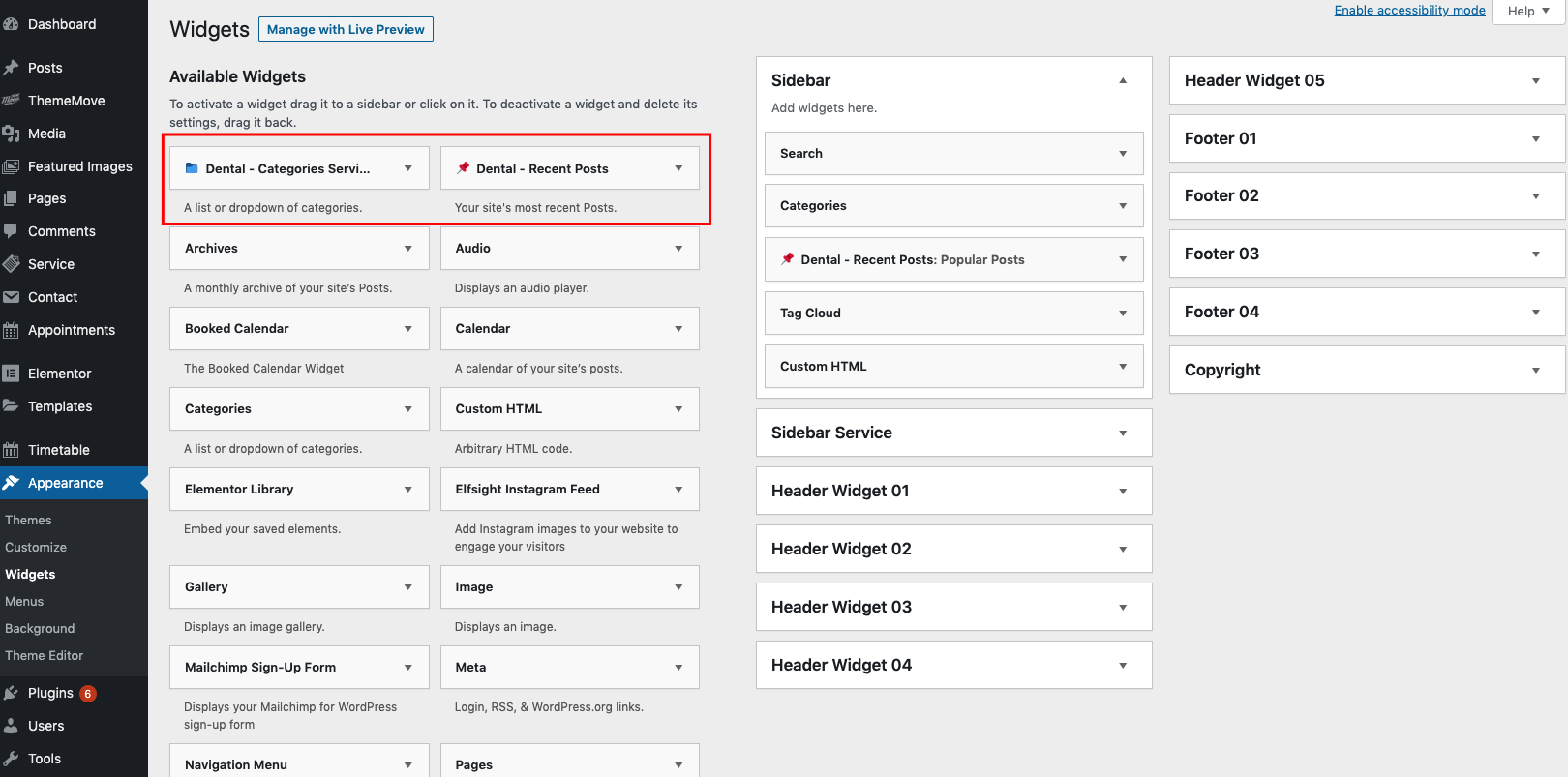Open the Appointments menu link
Viewport: 1568px width, 777px height.
coord(72,330)
